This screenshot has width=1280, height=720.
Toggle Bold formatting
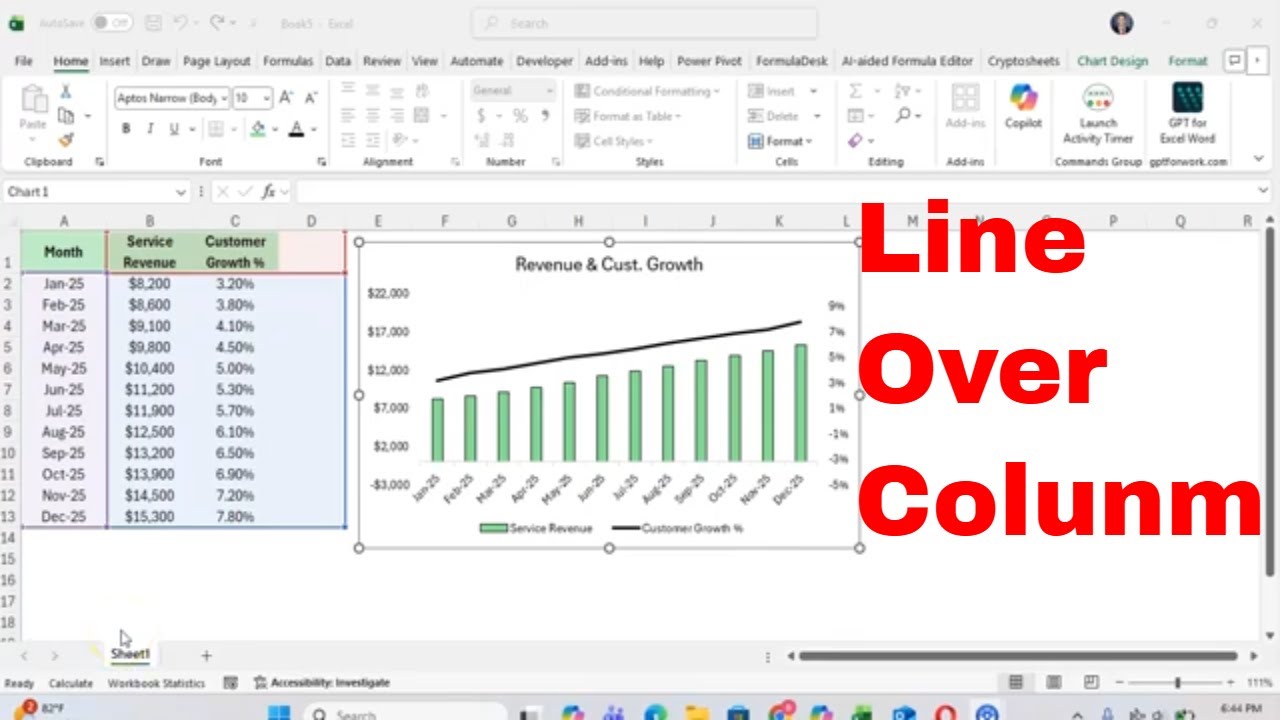point(126,129)
